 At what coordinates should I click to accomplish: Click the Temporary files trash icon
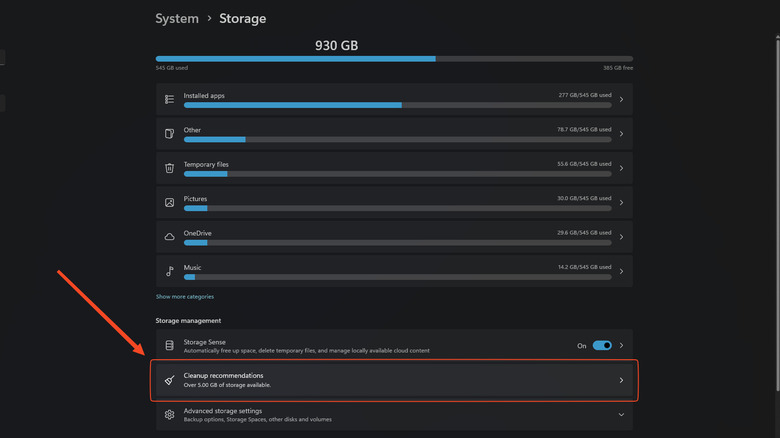tap(170, 168)
